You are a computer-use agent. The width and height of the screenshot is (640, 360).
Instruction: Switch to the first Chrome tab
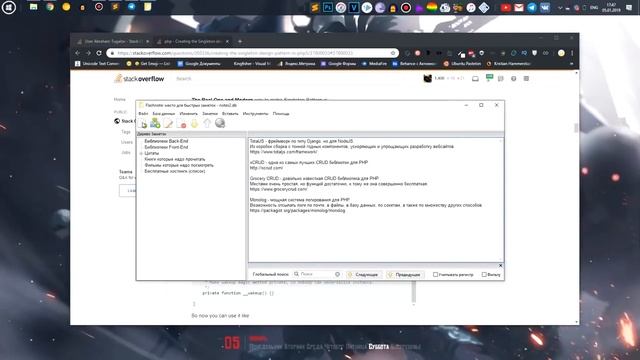coord(112,41)
